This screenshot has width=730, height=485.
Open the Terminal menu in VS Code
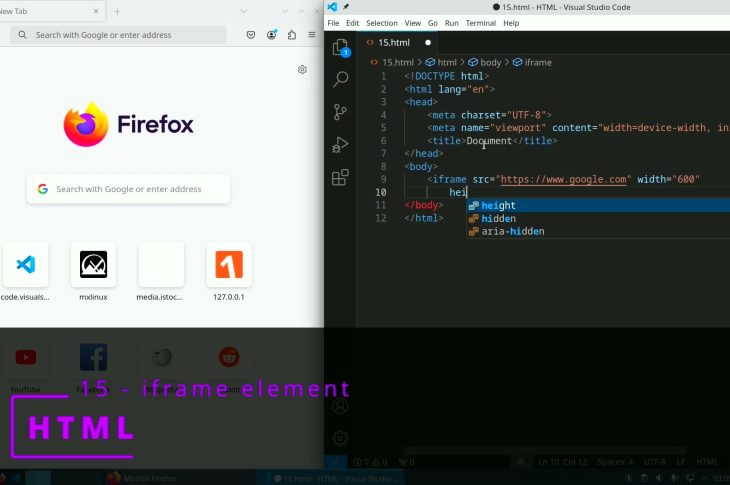click(480, 23)
